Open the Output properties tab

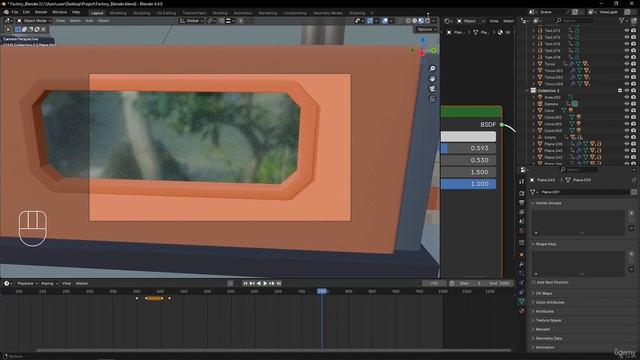click(x=522, y=202)
